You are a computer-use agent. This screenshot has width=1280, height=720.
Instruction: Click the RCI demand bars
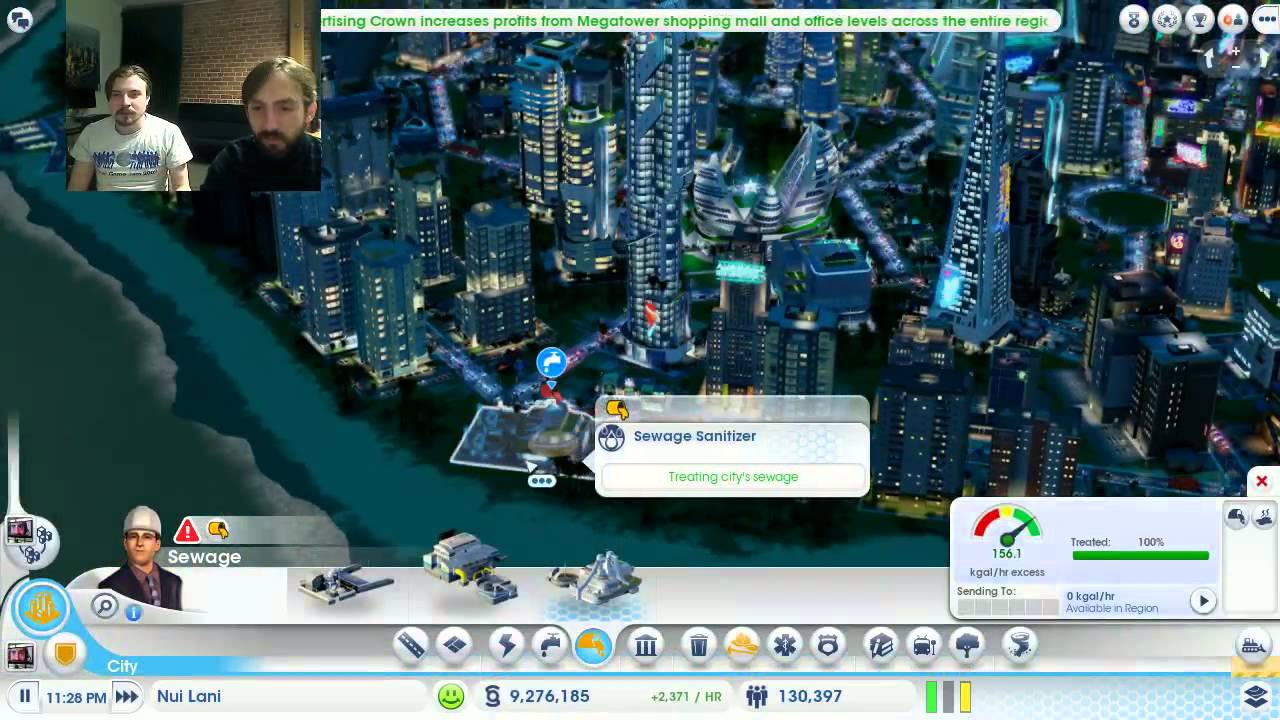(x=948, y=696)
